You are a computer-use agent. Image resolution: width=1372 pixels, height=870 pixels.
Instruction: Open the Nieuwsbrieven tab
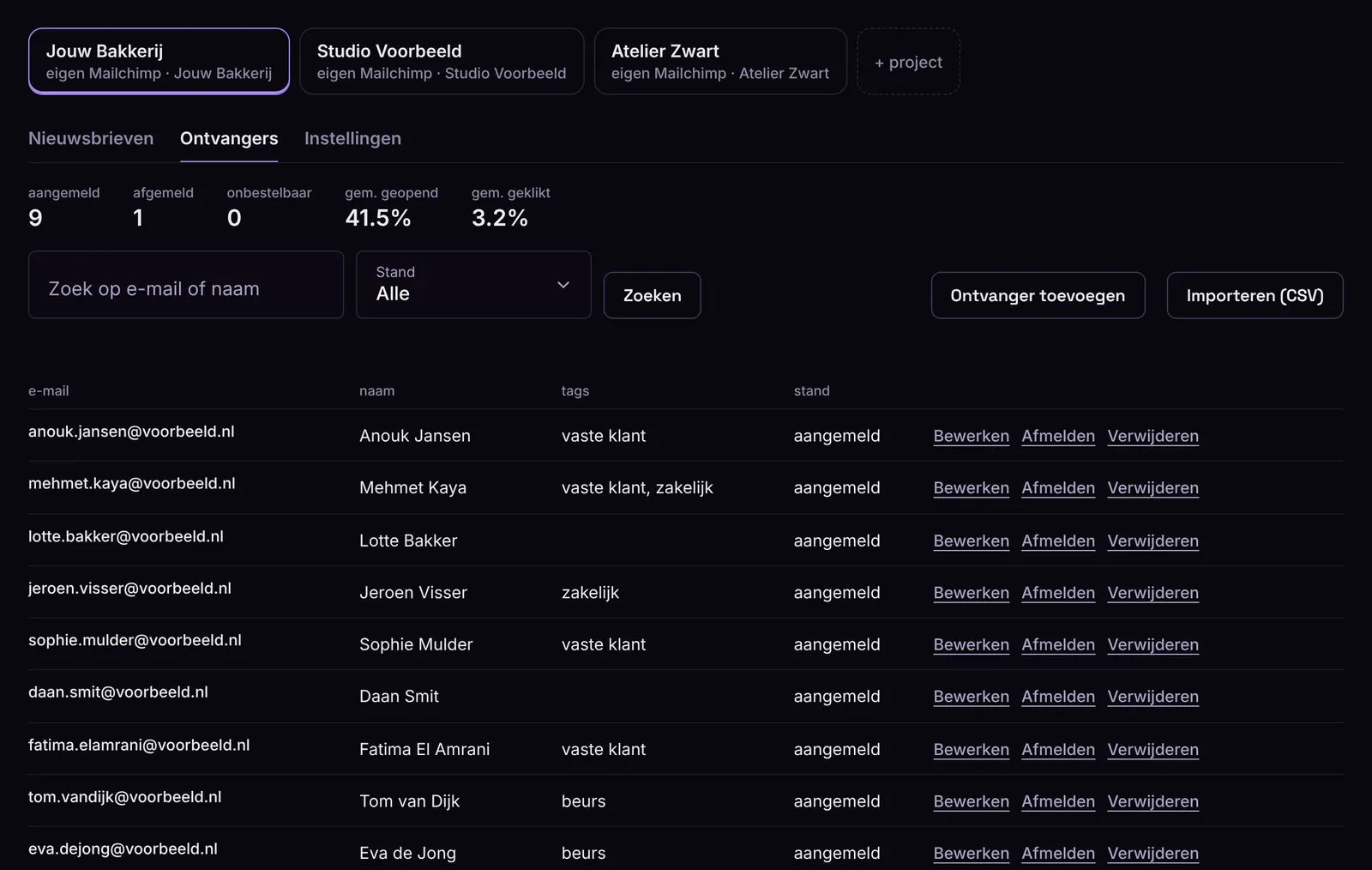click(91, 138)
